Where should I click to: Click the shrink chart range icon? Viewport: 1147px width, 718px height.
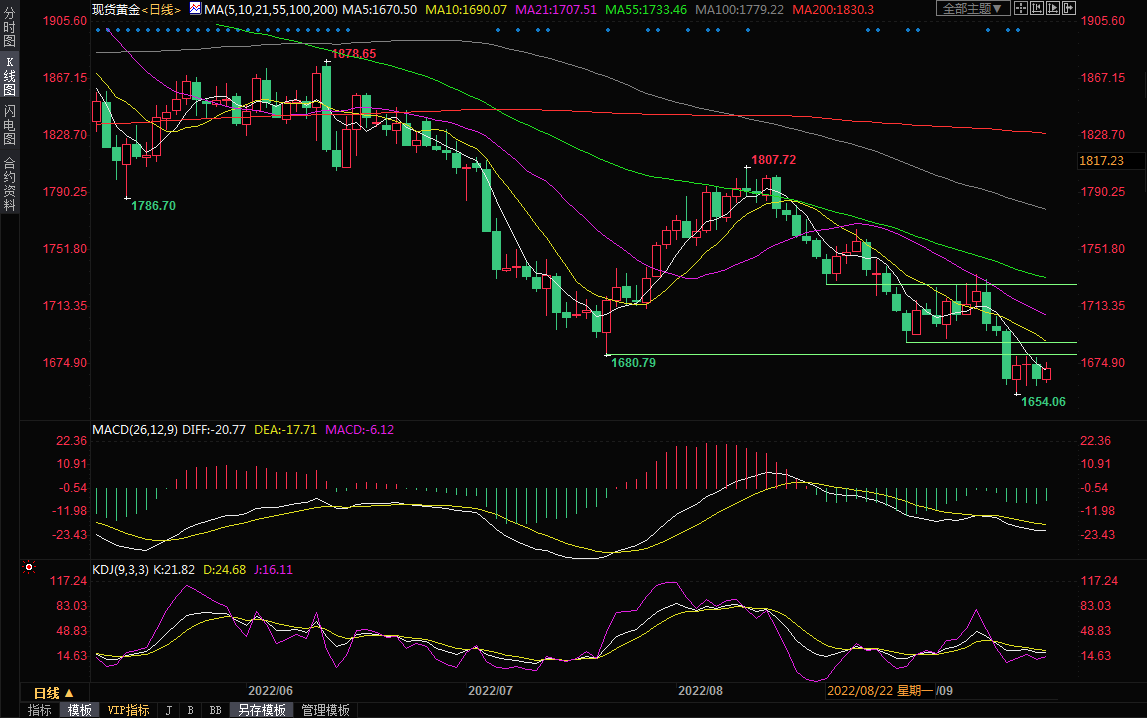[1037, 9]
